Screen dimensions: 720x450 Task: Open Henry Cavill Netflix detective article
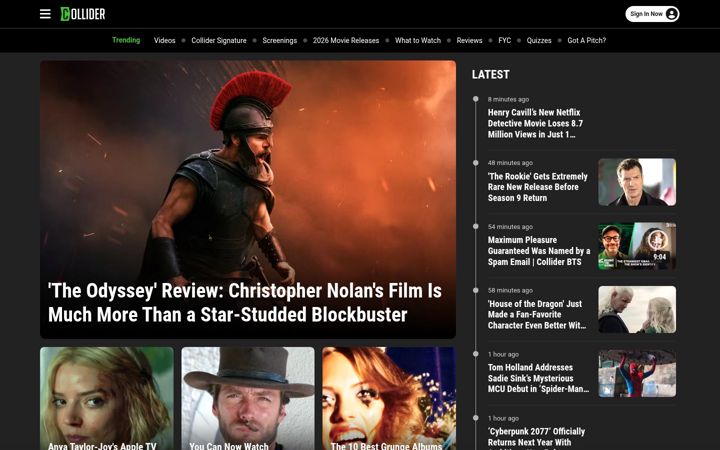pyautogui.click(x=535, y=124)
